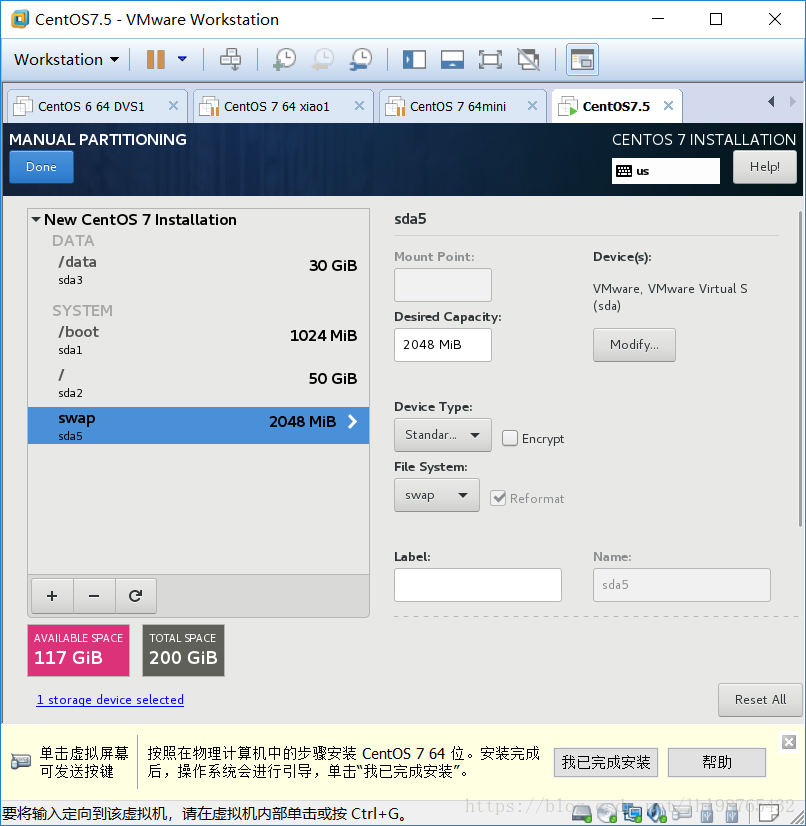This screenshot has width=806, height=826.
Task: Close the yellow install hint bar
Action: pyautogui.click(x=789, y=742)
